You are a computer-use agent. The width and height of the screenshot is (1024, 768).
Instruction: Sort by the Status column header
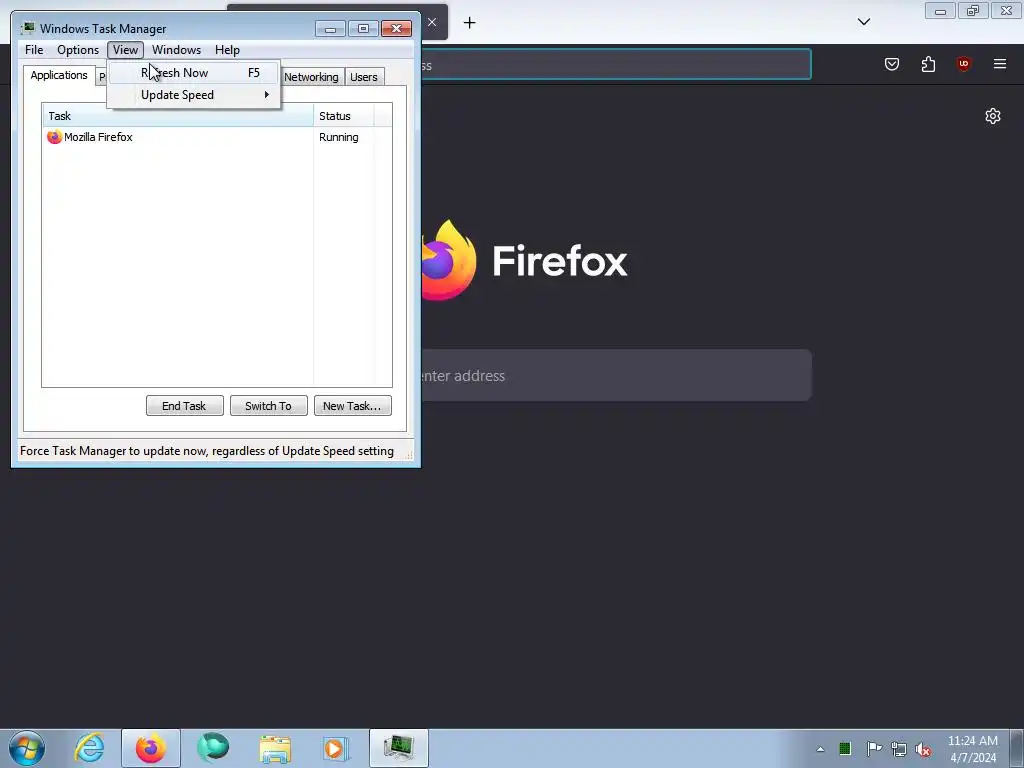pyautogui.click(x=344, y=116)
